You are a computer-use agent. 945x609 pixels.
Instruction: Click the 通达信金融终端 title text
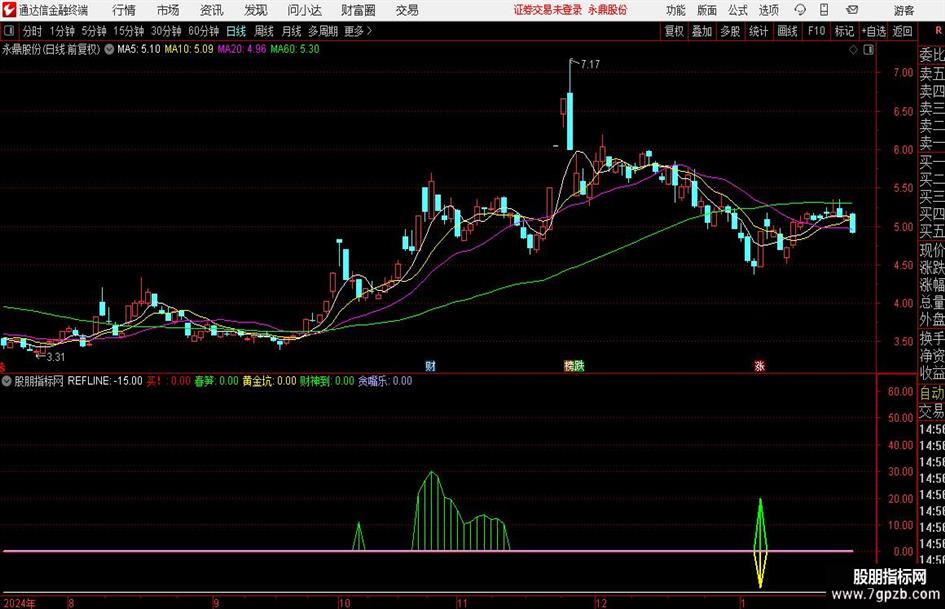pyautogui.click(x=53, y=10)
